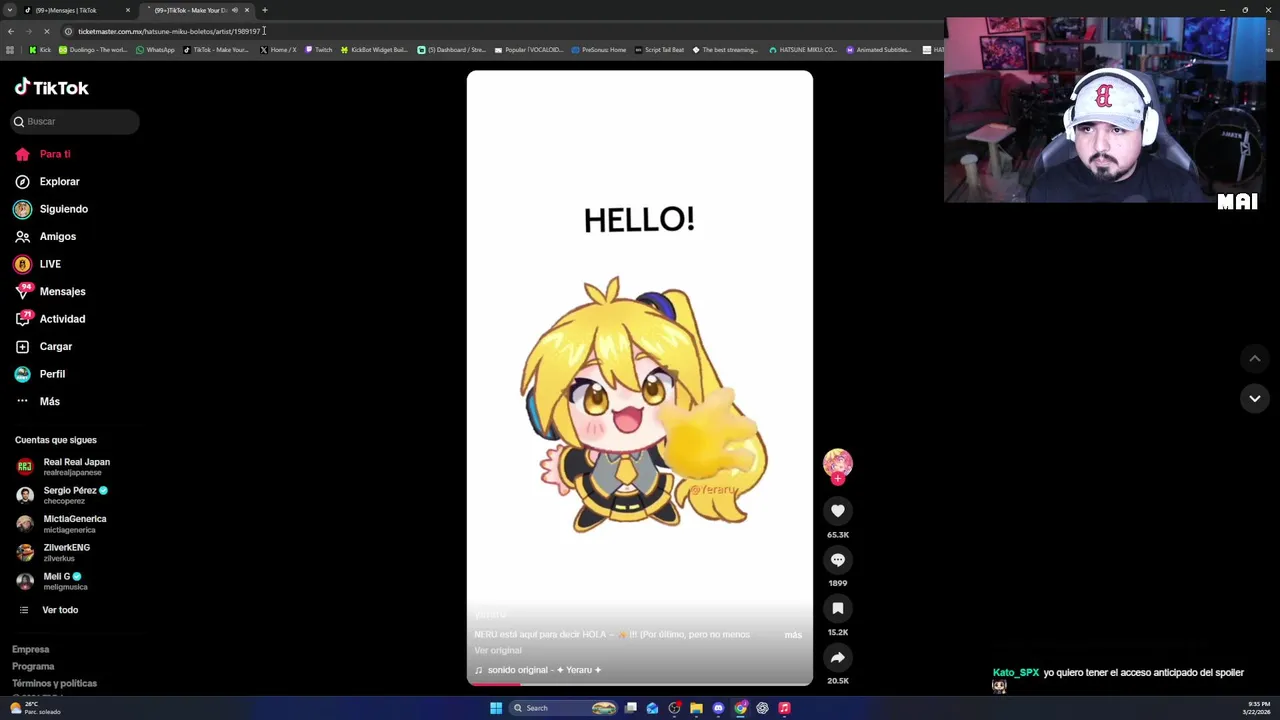Open Sergio Pérez followed account
Screen dimensions: 1280x720
tap(62, 495)
